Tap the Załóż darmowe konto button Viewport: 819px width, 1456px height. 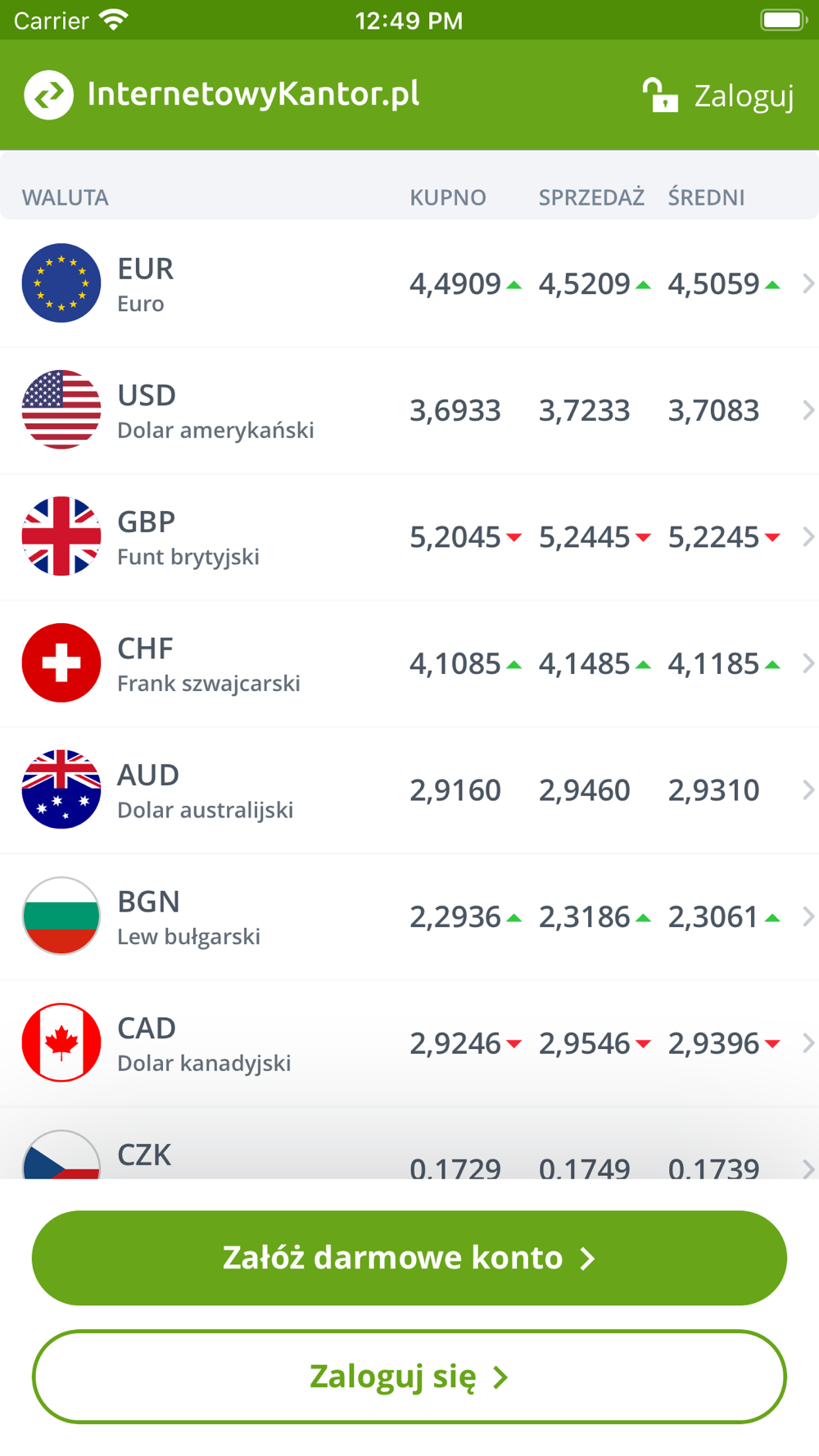(409, 1258)
